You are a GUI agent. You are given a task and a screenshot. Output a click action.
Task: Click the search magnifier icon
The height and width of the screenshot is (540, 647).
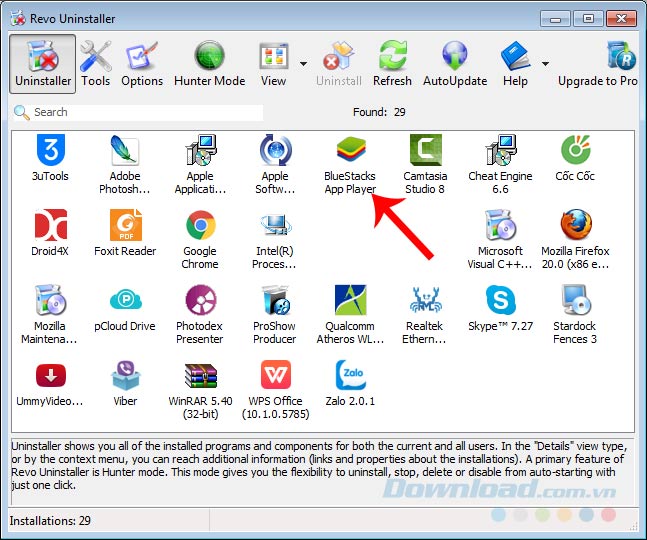click(21, 112)
